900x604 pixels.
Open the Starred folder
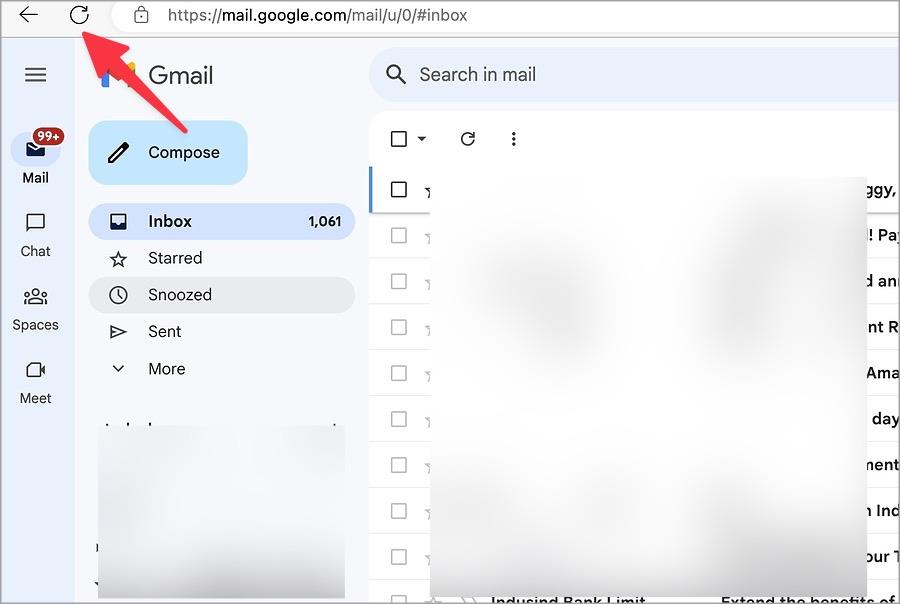coord(222,258)
